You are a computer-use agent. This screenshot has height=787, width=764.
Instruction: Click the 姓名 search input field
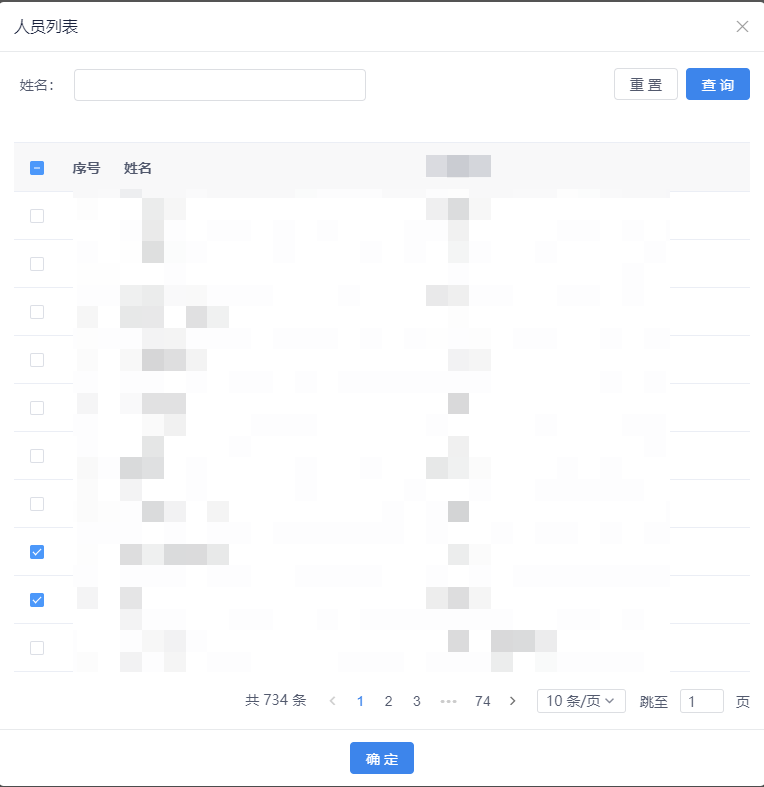coord(220,85)
